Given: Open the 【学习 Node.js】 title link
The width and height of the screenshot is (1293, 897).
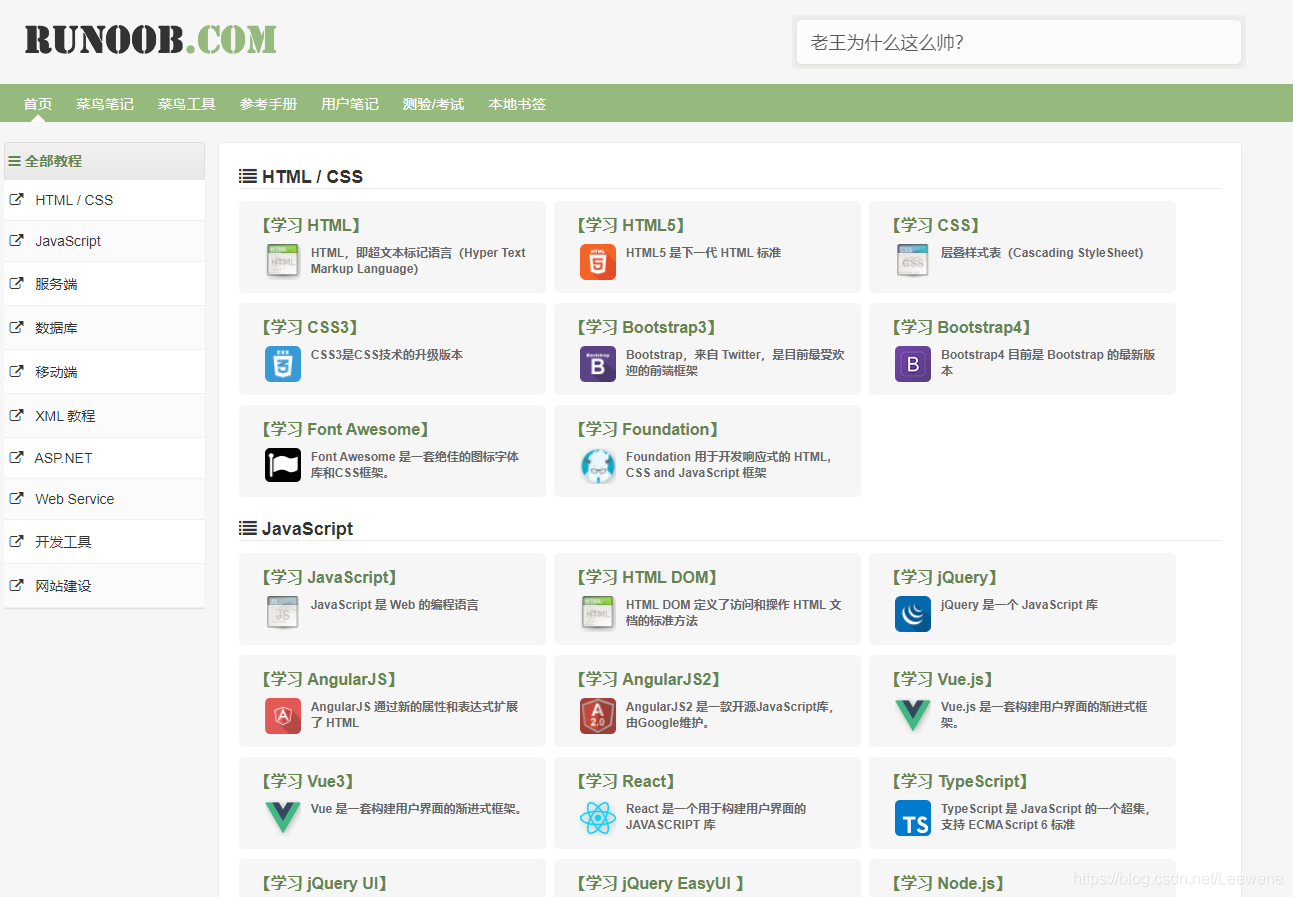Looking at the screenshot, I should pyautogui.click(x=948, y=883).
